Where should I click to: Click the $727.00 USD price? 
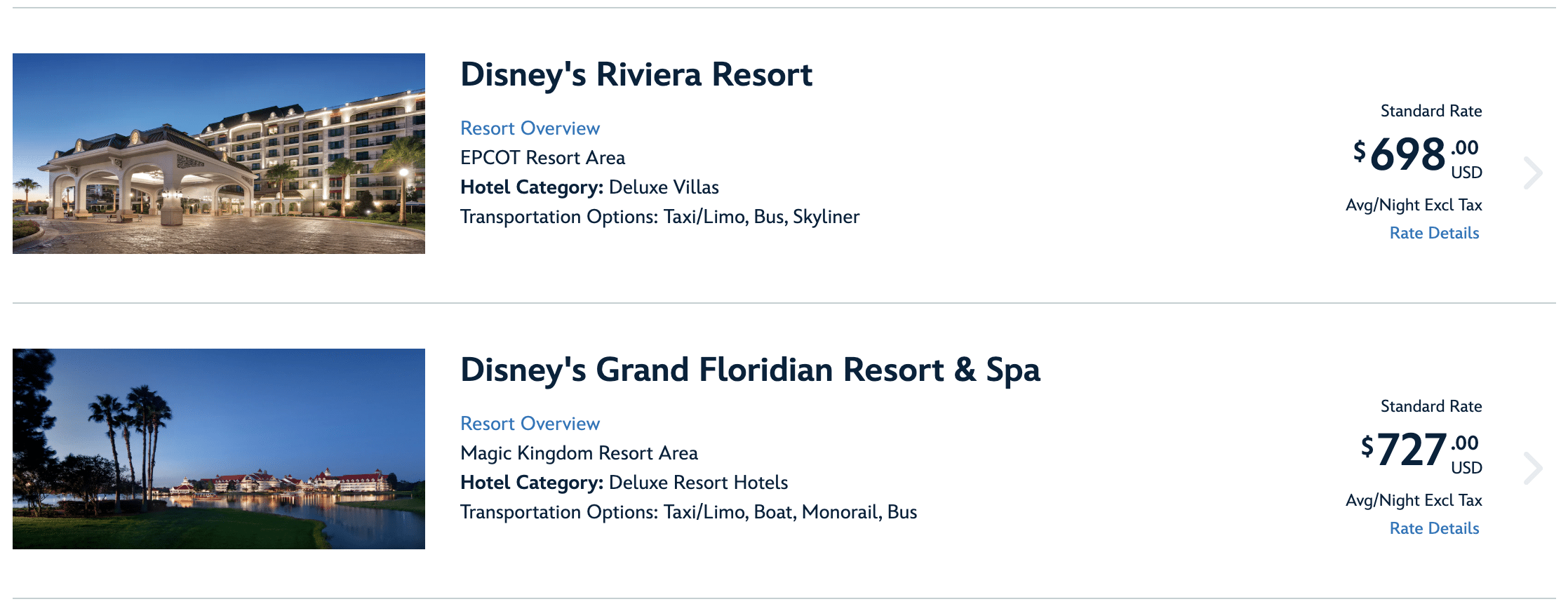[1420, 450]
